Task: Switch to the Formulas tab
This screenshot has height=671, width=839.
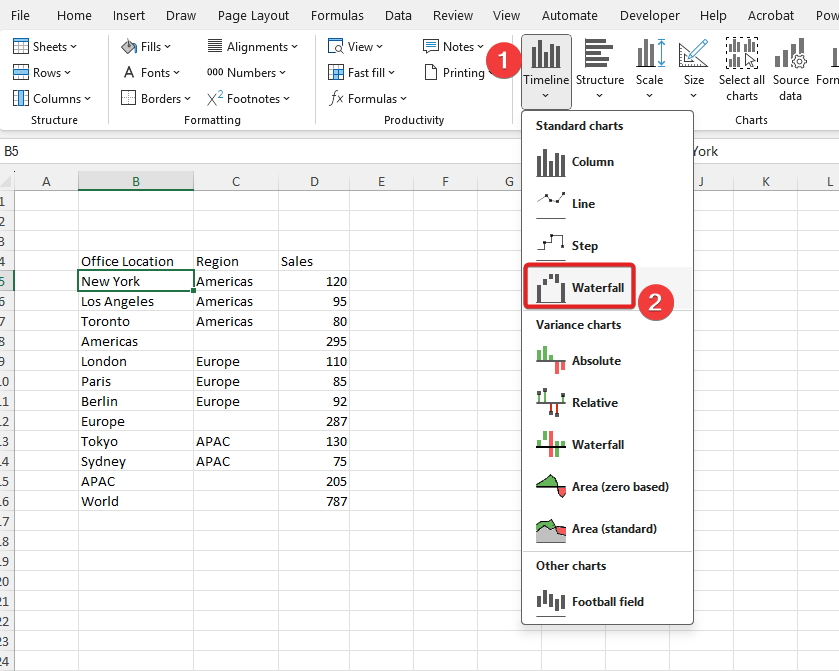Action: click(x=337, y=16)
